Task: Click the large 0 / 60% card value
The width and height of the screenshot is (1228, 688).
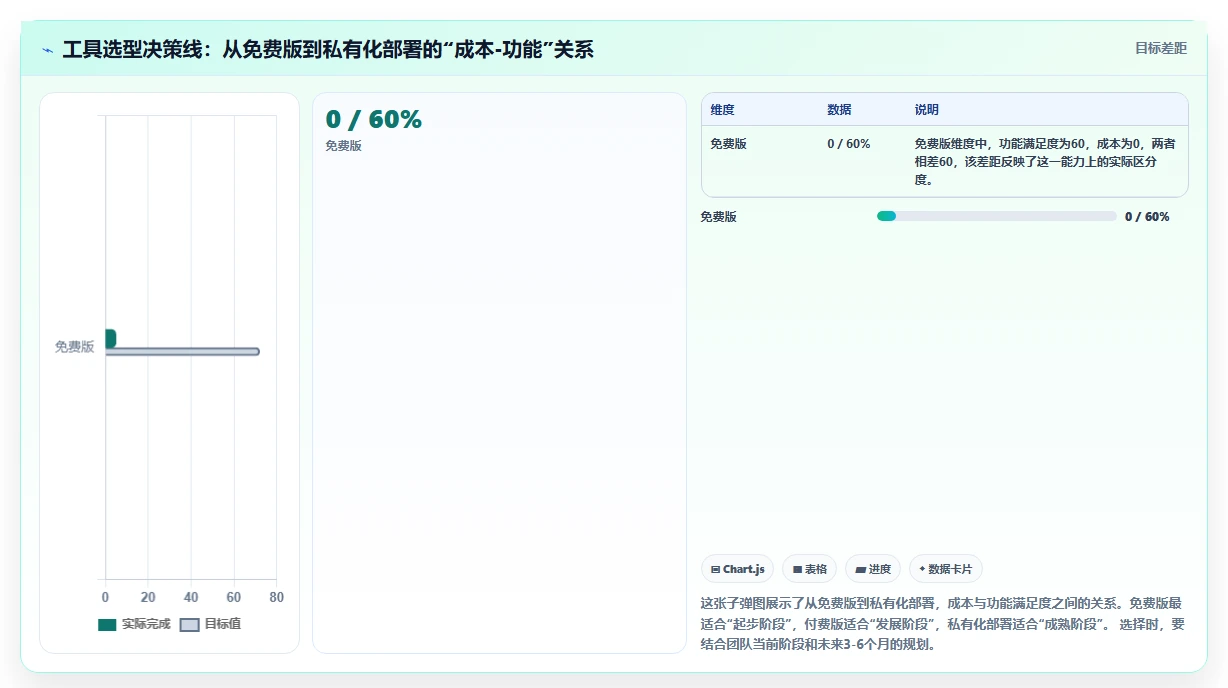Action: click(x=373, y=119)
